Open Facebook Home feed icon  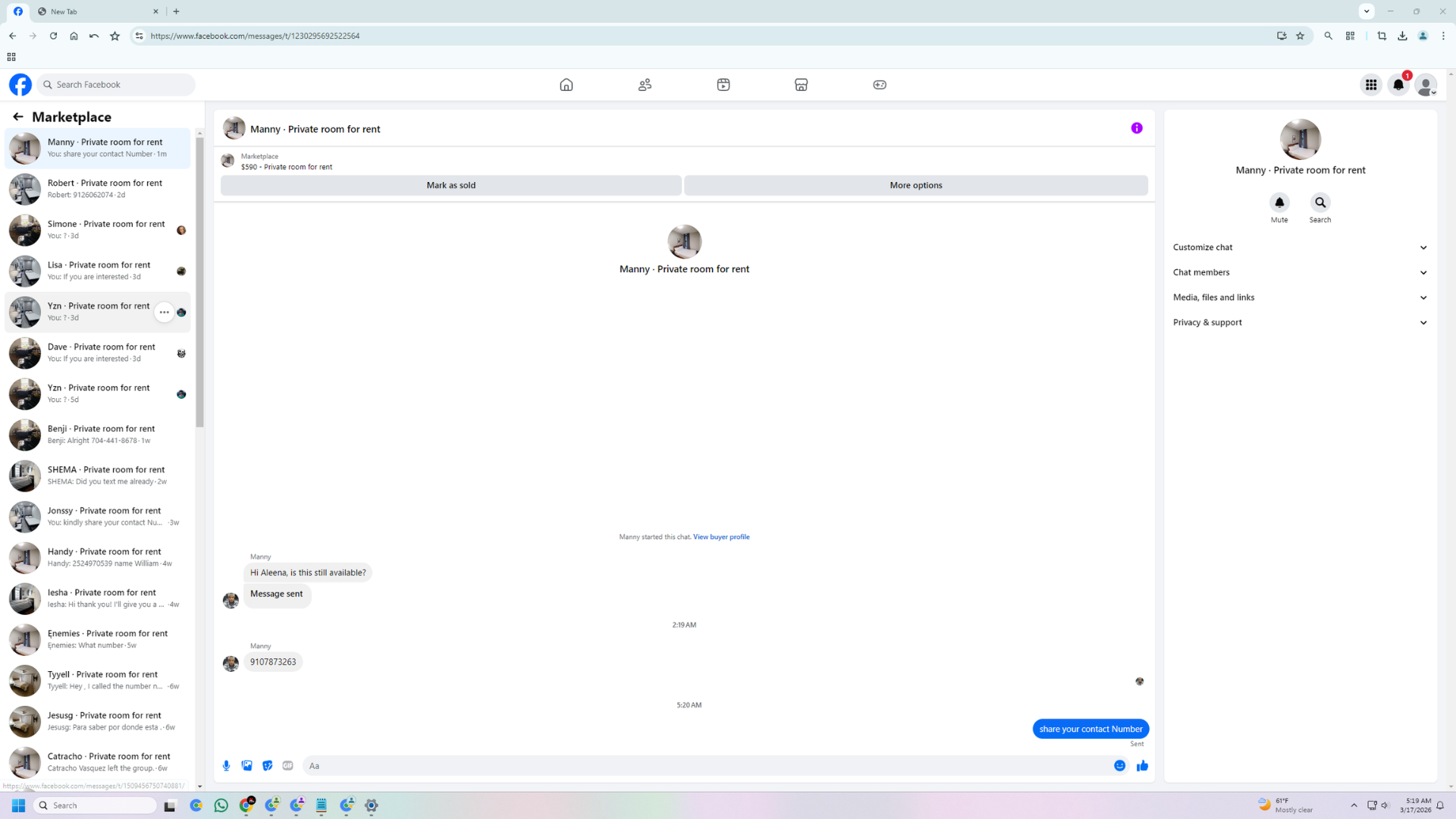pyautogui.click(x=566, y=85)
